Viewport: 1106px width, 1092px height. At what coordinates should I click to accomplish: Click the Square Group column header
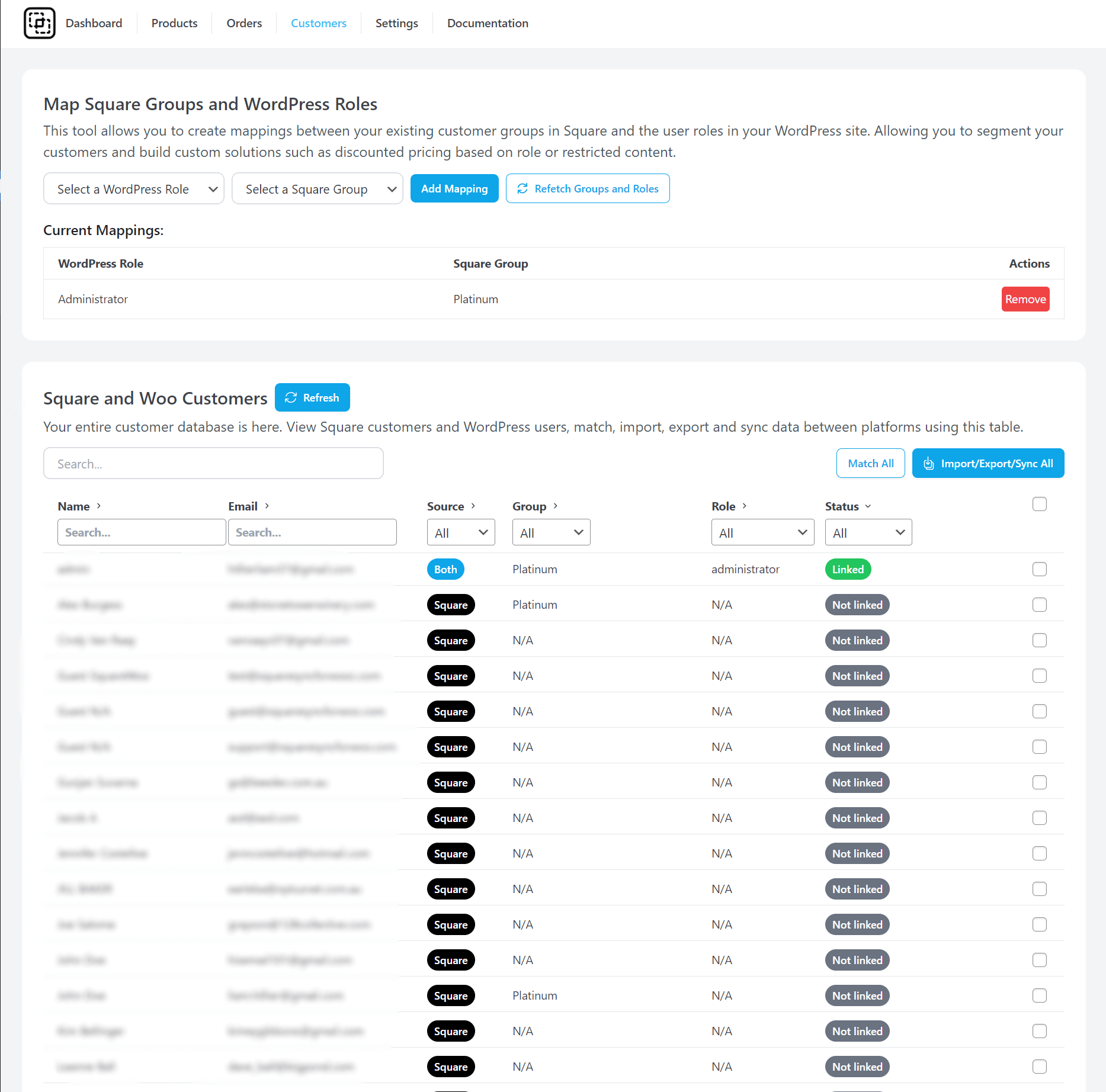pyautogui.click(x=491, y=264)
